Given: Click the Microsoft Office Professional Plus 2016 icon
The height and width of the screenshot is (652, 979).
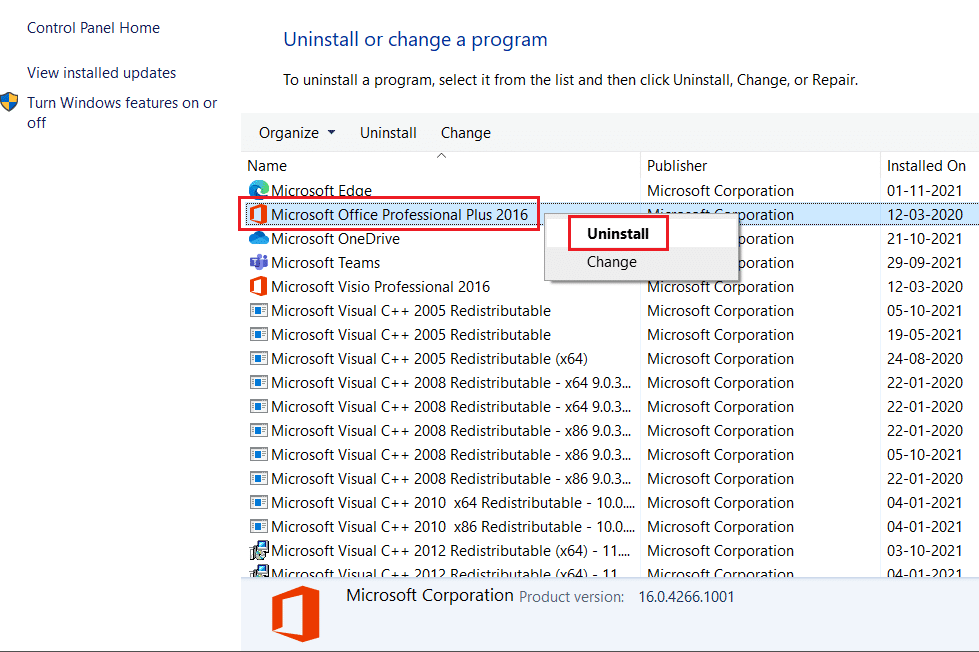Looking at the screenshot, I should coord(256,213).
